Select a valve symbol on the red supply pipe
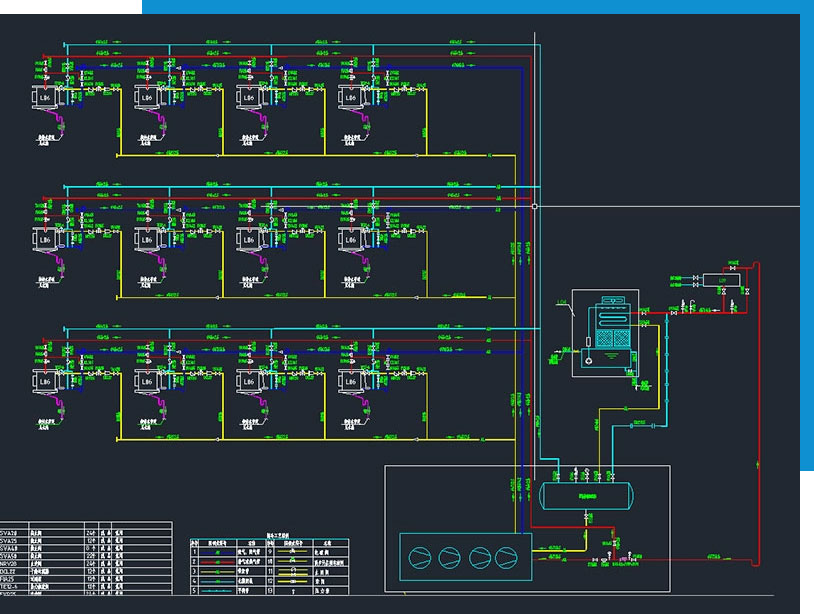The image size is (814, 614). [x=674, y=314]
